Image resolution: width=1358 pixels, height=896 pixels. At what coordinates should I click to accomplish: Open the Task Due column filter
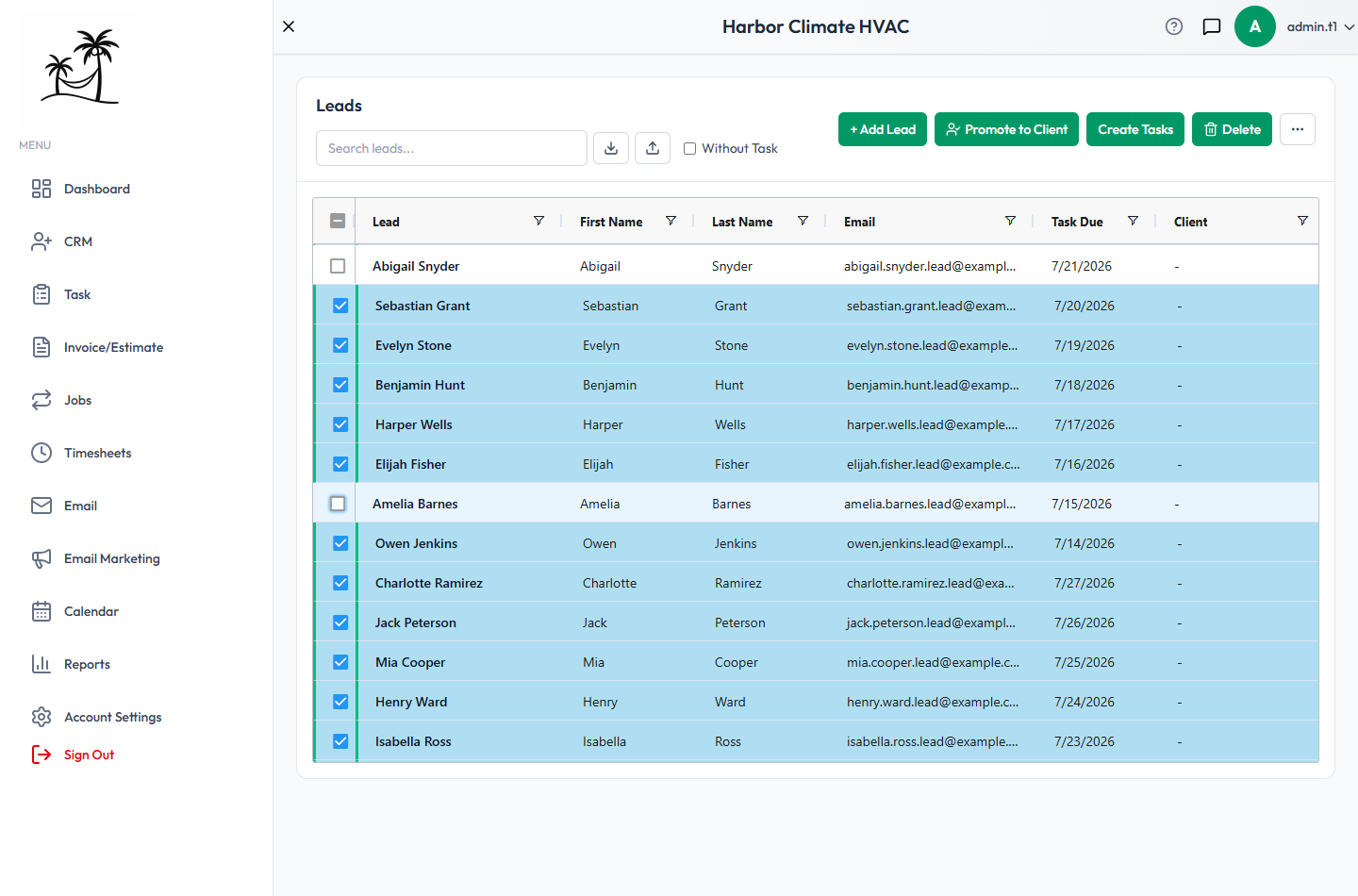[1133, 221]
